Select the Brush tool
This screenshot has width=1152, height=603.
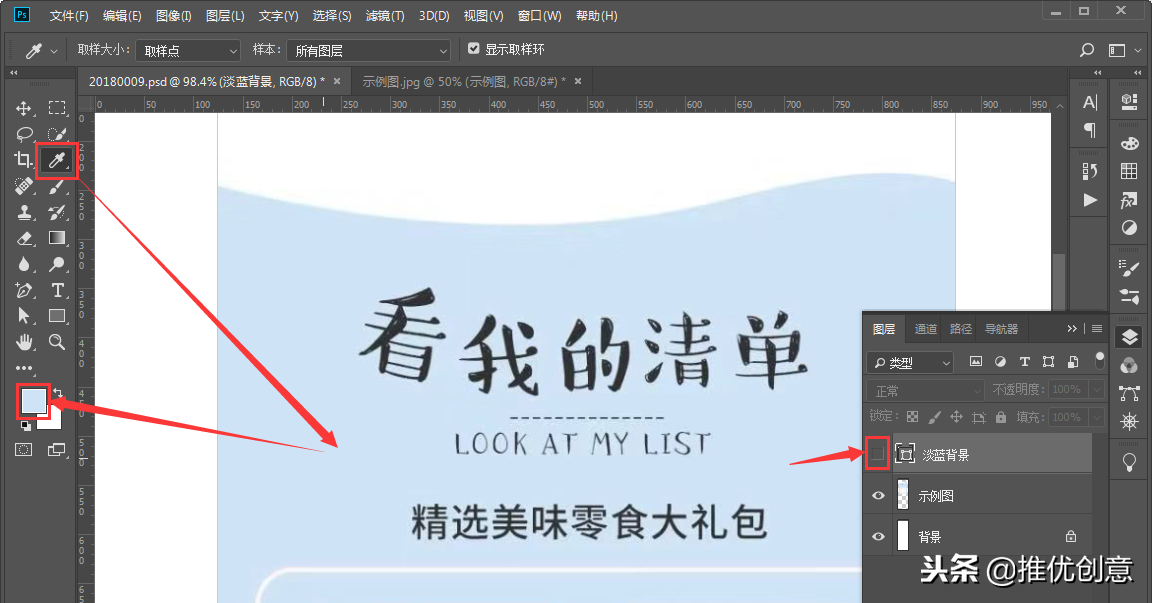point(57,186)
